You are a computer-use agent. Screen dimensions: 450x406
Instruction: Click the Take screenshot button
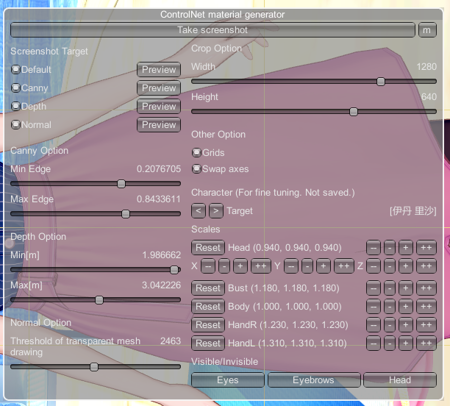point(213,30)
